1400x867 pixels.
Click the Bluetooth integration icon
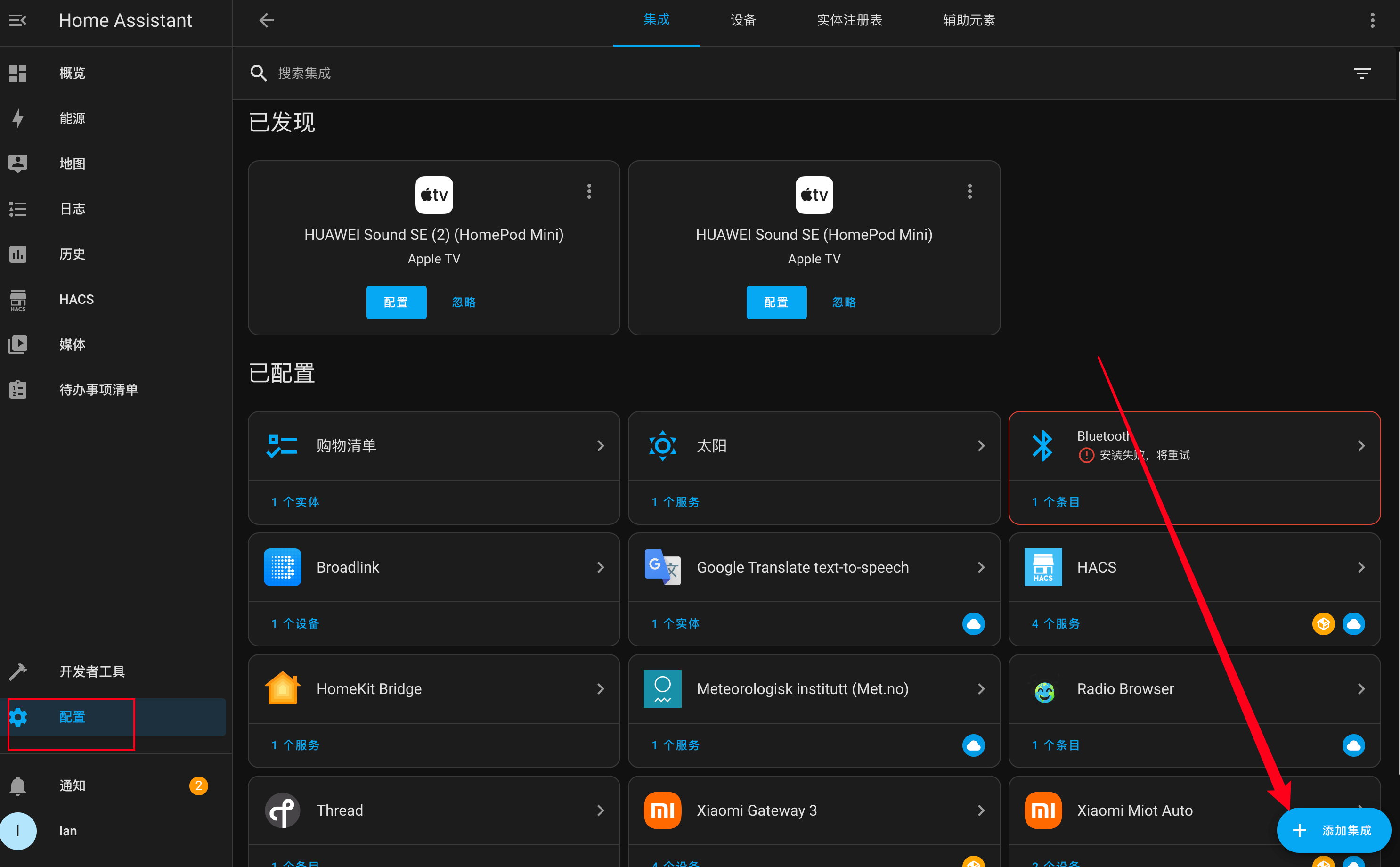click(1042, 446)
